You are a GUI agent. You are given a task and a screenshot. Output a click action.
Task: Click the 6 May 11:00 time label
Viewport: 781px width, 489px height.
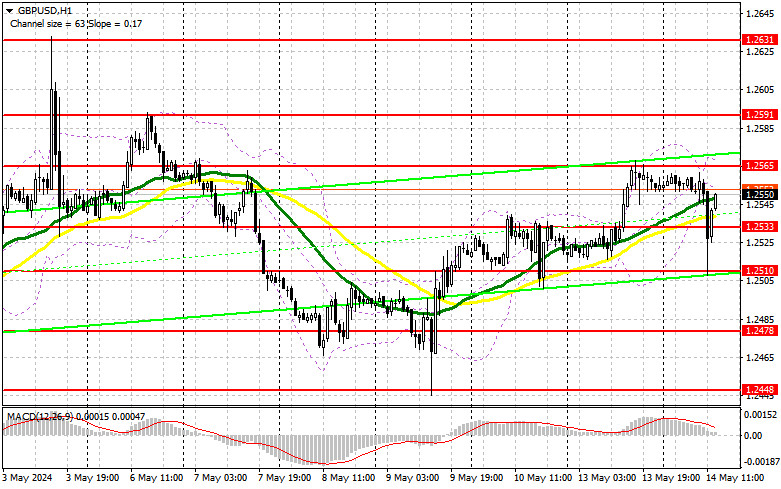tap(156, 478)
